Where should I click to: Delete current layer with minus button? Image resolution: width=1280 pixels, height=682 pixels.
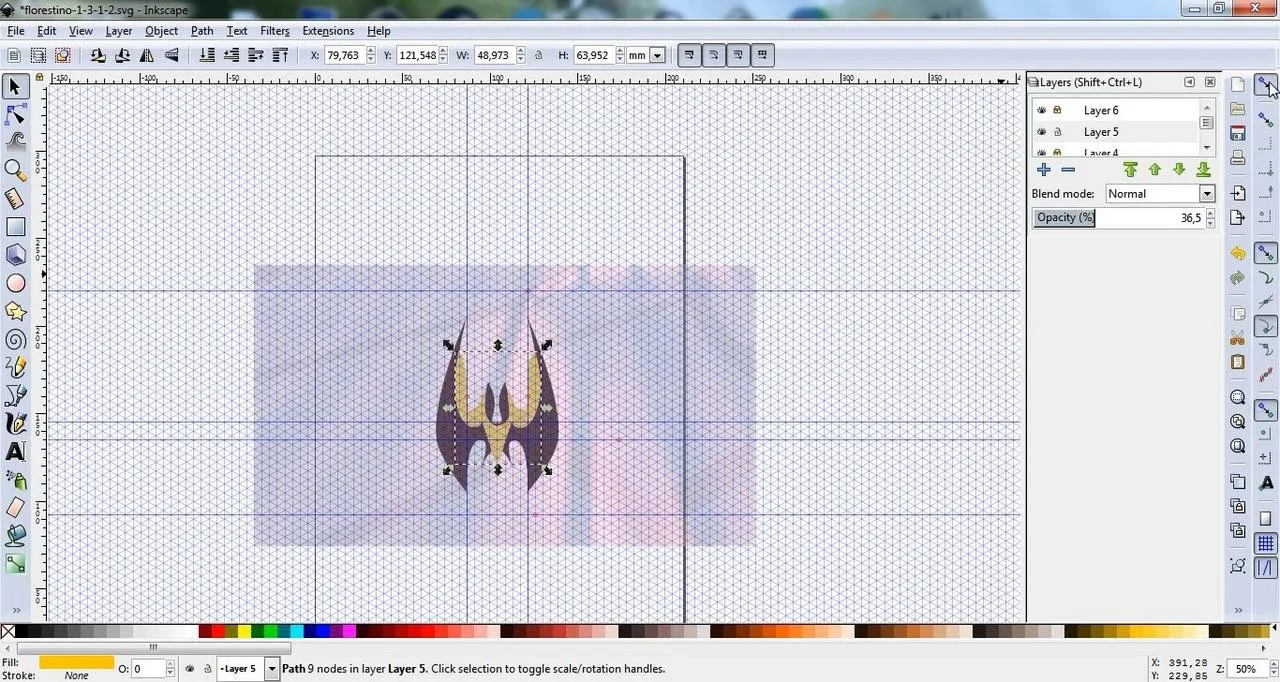click(1068, 170)
